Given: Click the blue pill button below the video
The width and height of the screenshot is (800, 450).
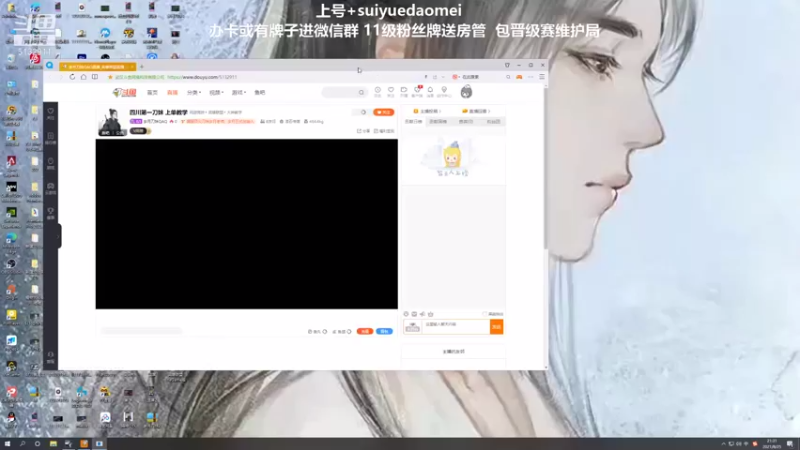Looking at the screenshot, I should (384, 332).
